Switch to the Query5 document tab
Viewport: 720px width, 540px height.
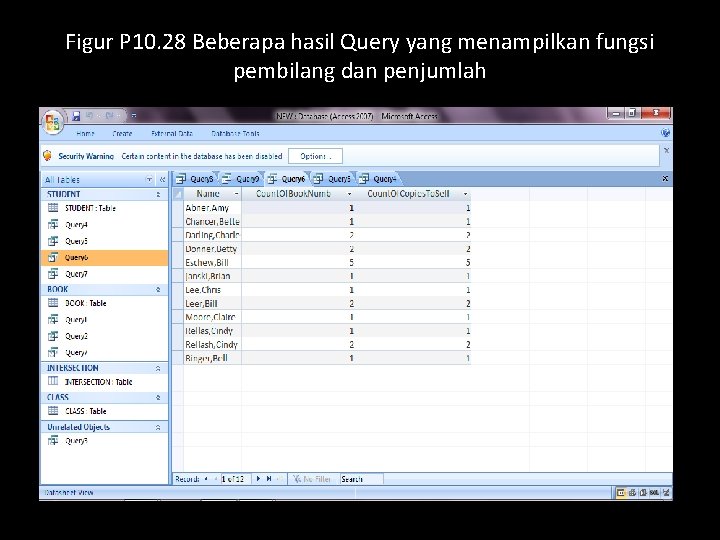tap(332, 179)
